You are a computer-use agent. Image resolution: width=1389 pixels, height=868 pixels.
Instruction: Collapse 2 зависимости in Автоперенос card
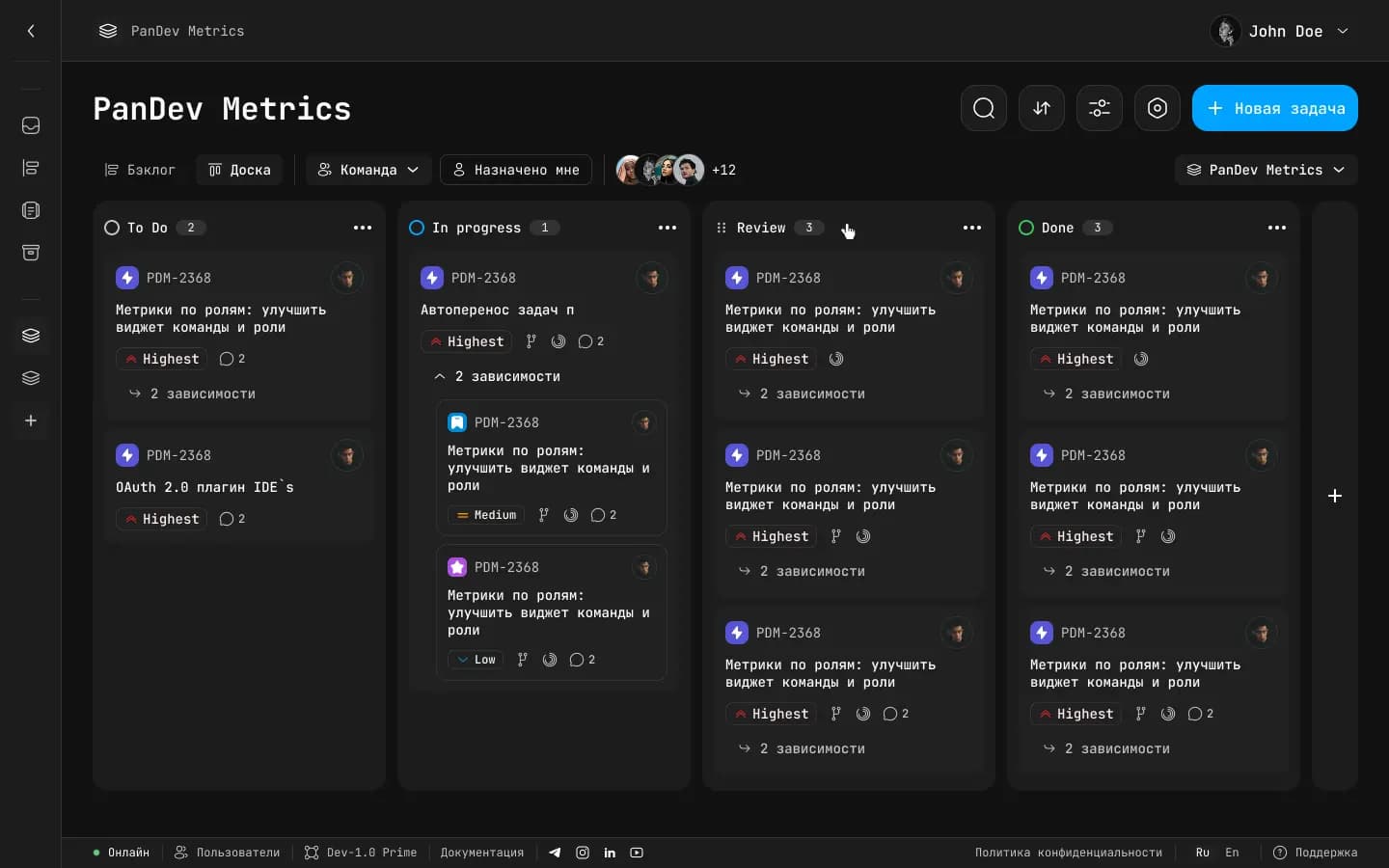point(498,376)
